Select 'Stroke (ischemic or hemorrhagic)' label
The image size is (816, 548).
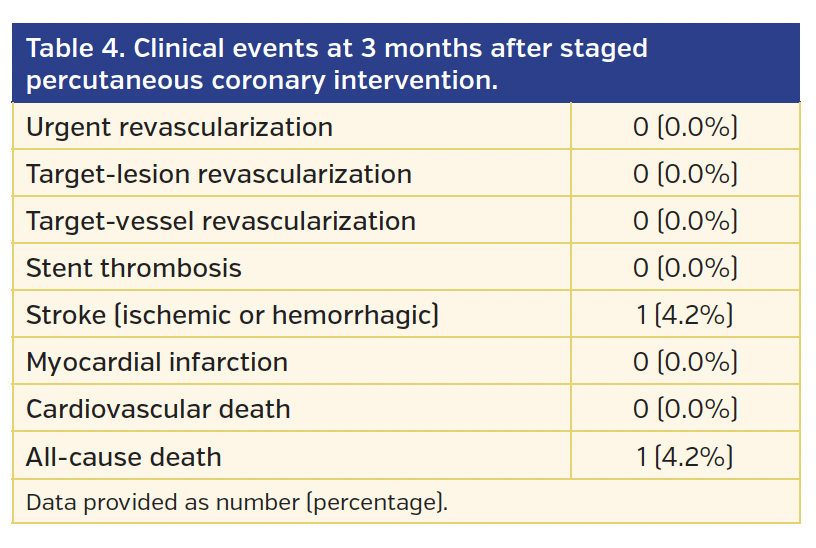pyautogui.click(x=233, y=315)
